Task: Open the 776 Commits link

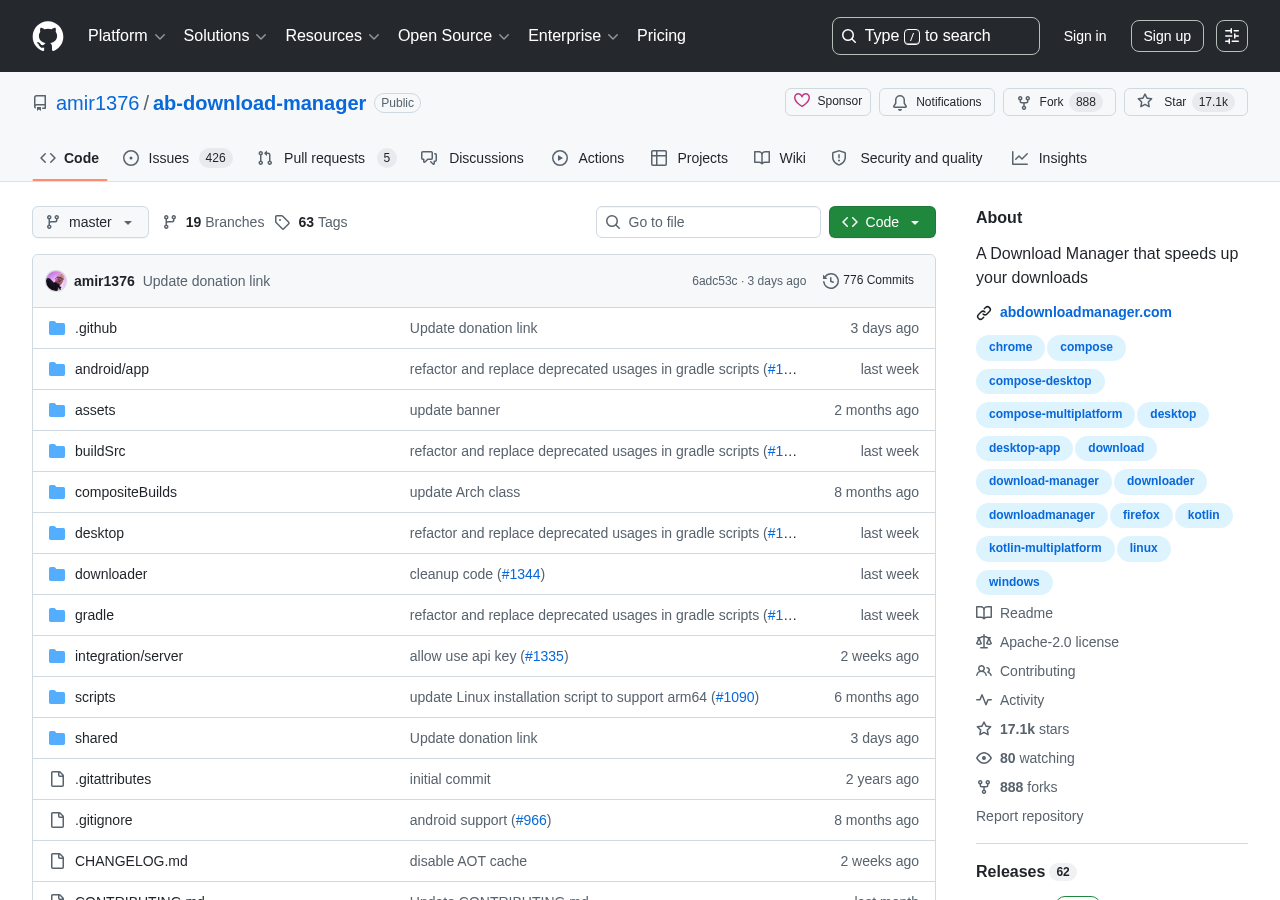Action: click(x=868, y=281)
